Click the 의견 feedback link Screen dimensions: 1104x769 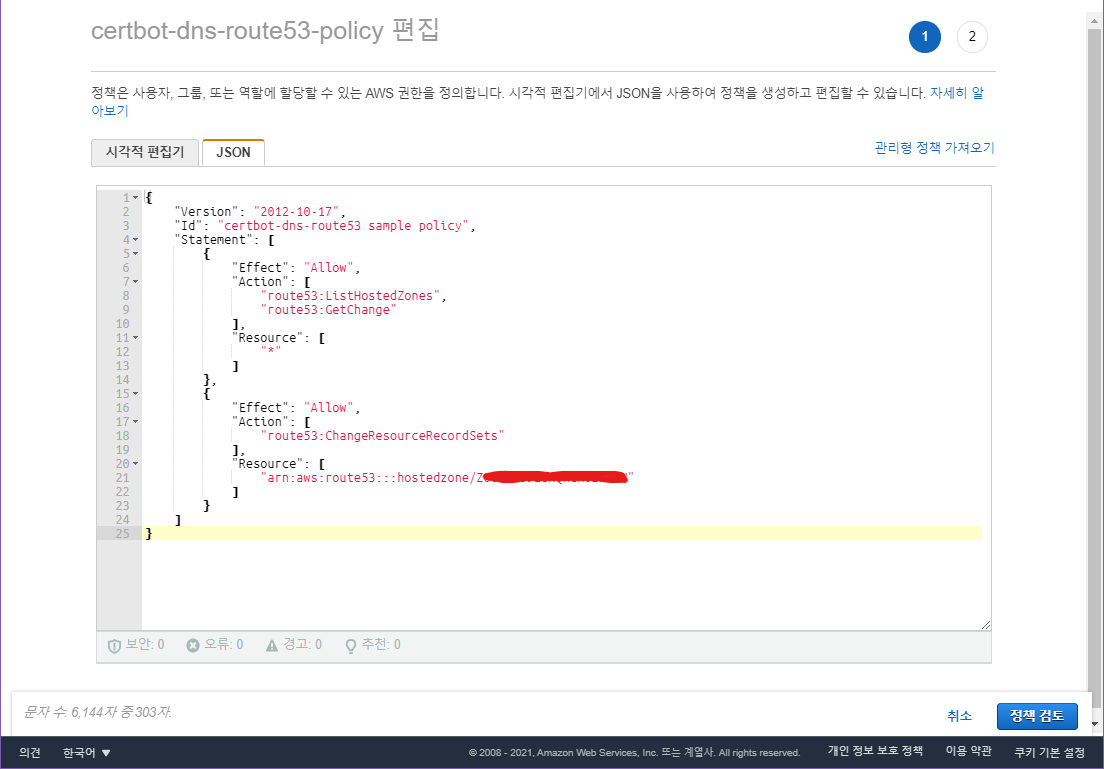click(30, 753)
